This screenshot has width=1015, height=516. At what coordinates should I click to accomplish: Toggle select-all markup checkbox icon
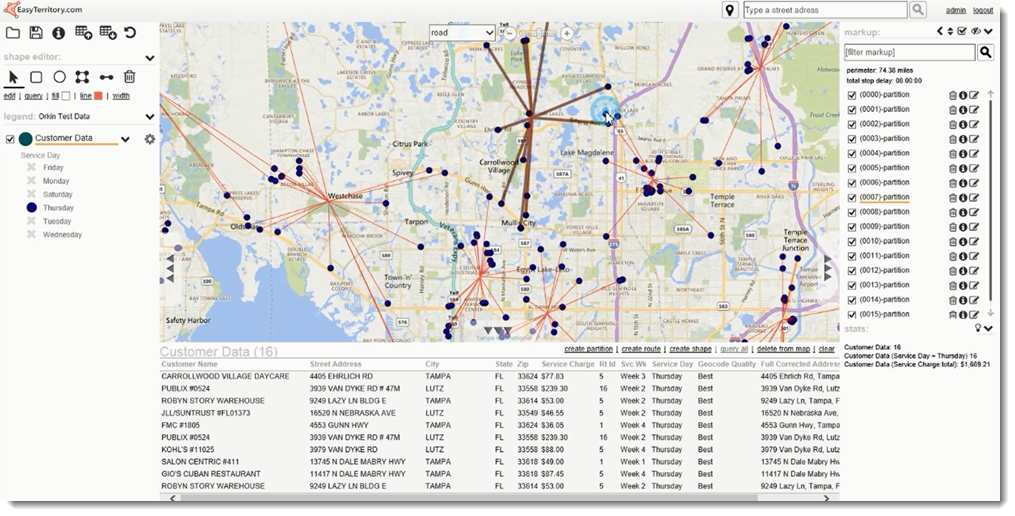[x=962, y=31]
